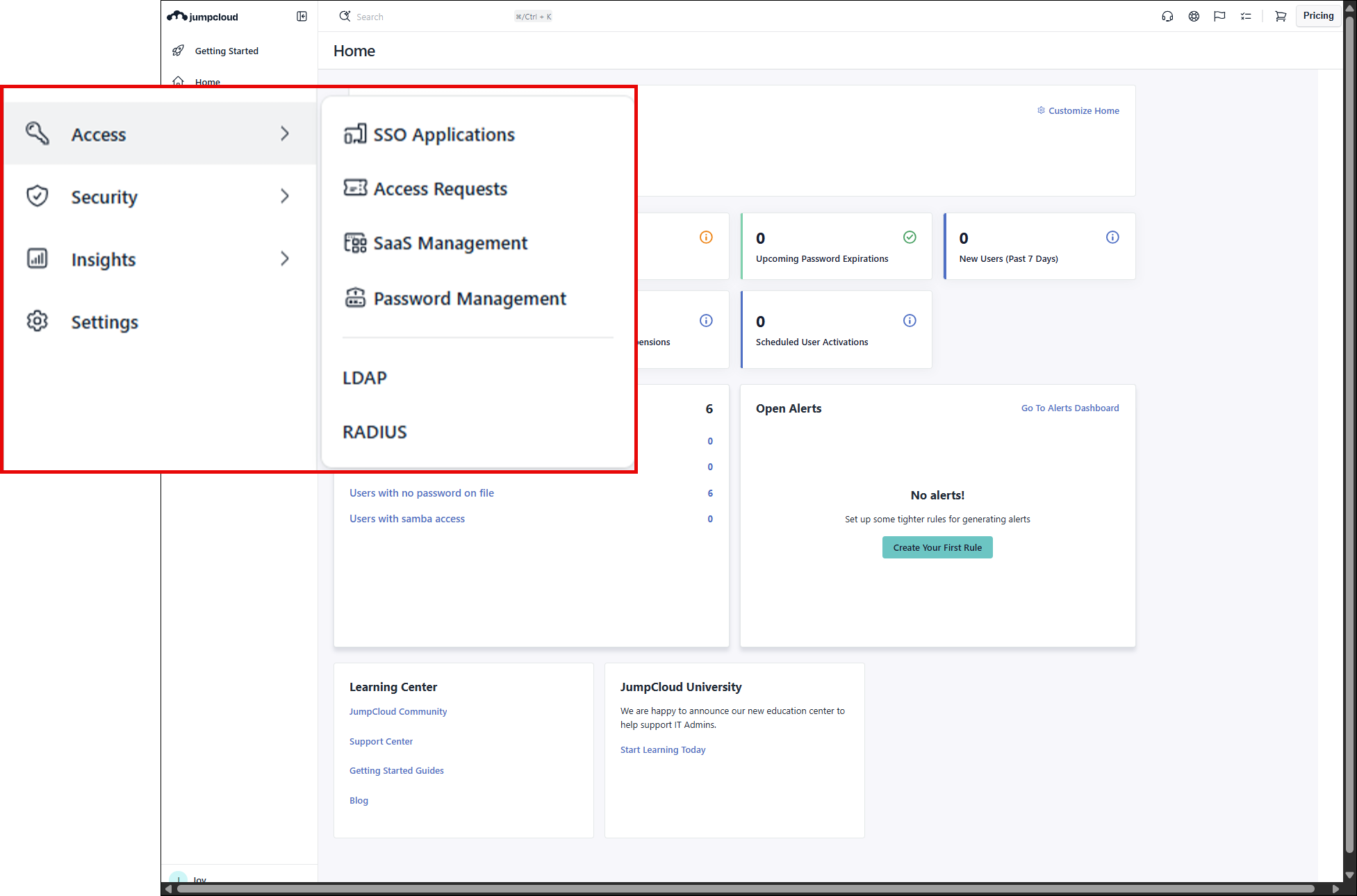Open the checklist icon in the header
Screen dimensions: 1357x896
click(1246, 16)
